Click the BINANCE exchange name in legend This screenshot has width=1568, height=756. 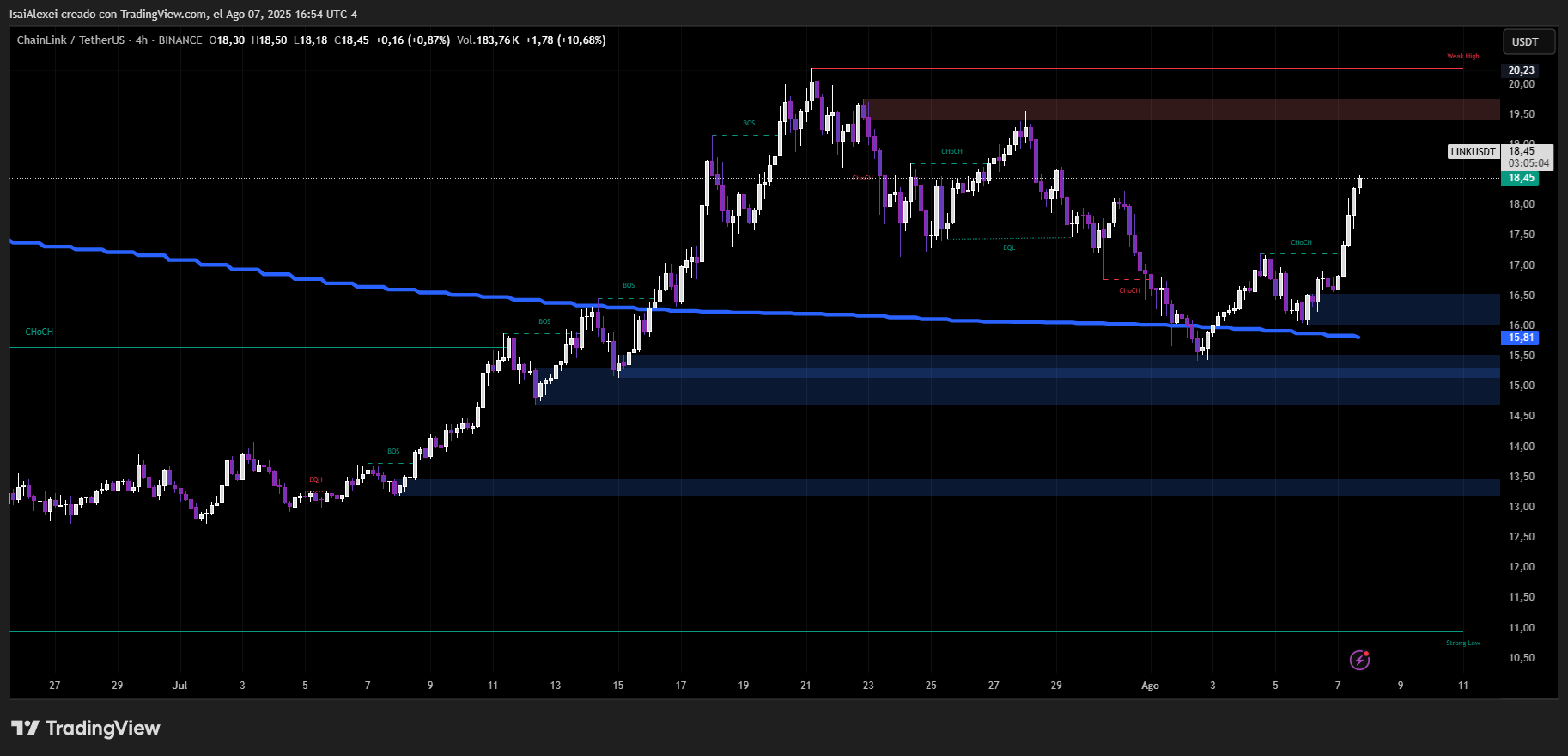[x=180, y=40]
